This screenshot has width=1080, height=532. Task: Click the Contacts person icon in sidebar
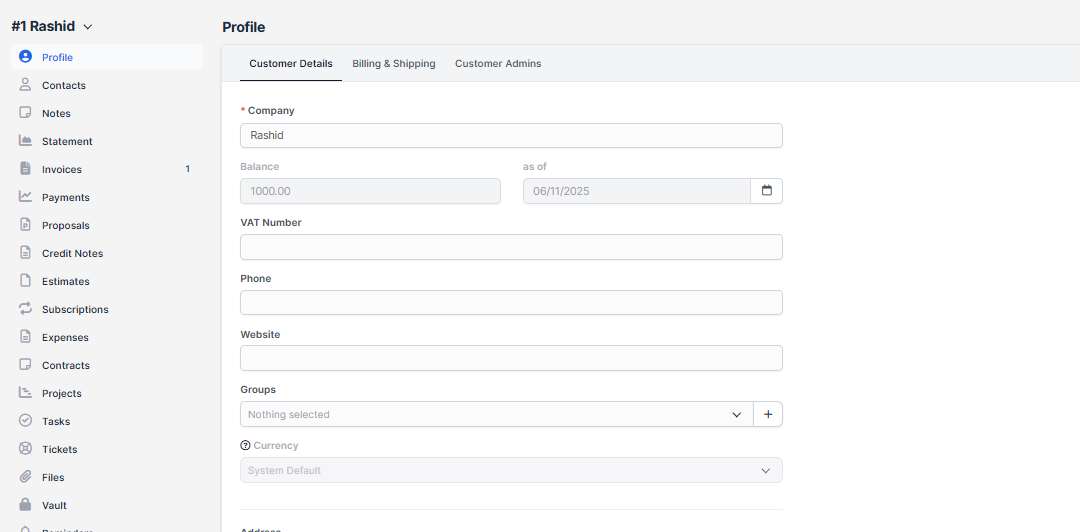pos(26,85)
